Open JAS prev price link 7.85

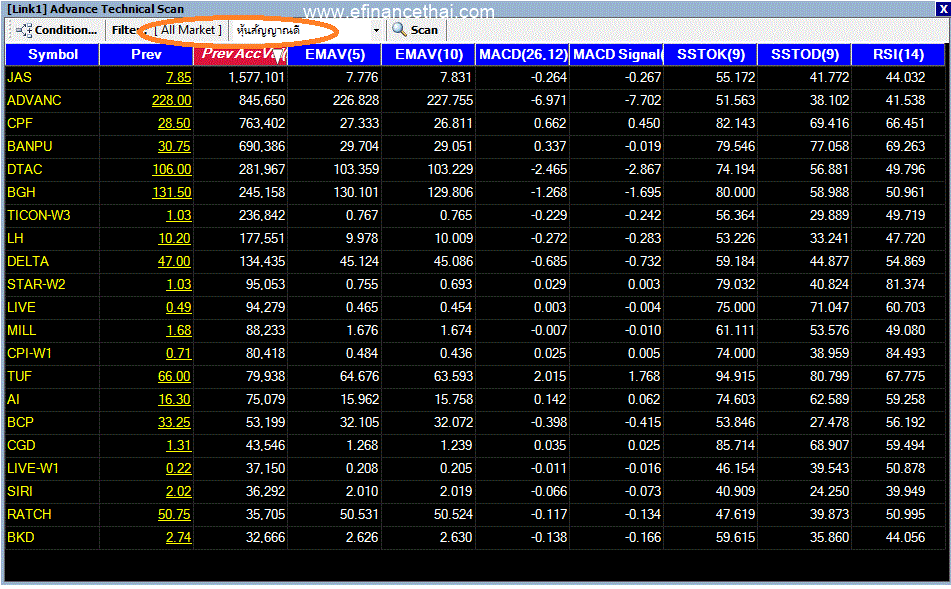[178, 78]
